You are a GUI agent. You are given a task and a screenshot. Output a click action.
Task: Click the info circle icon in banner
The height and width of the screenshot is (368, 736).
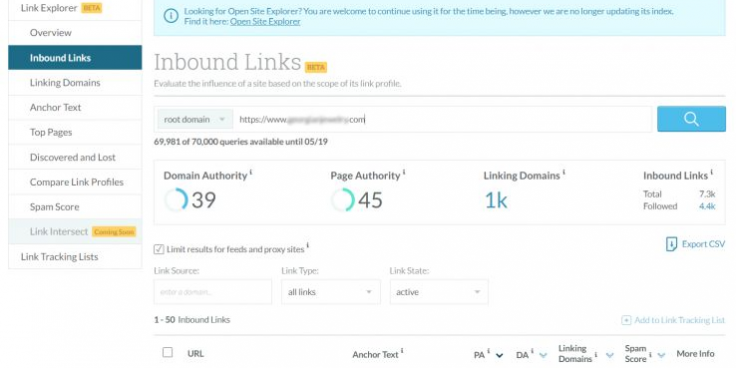[171, 16]
